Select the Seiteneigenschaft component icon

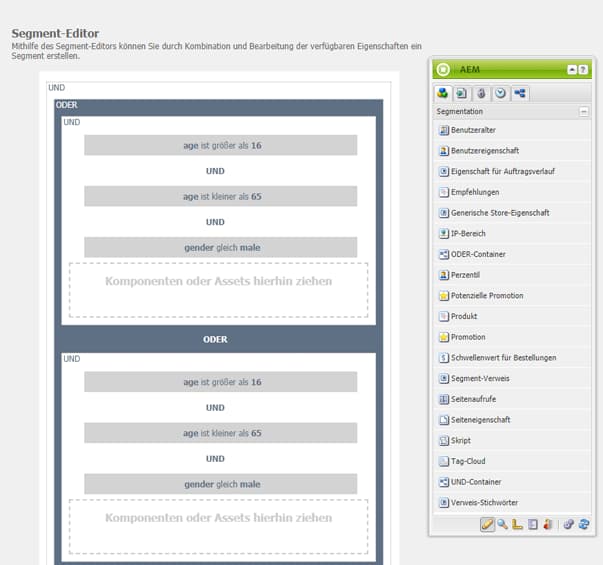(x=444, y=420)
